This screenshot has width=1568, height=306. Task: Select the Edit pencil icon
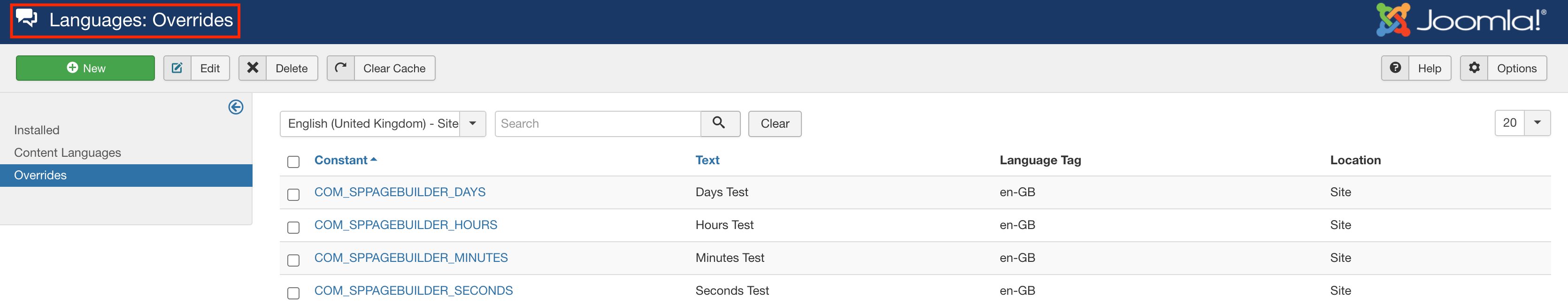(177, 68)
